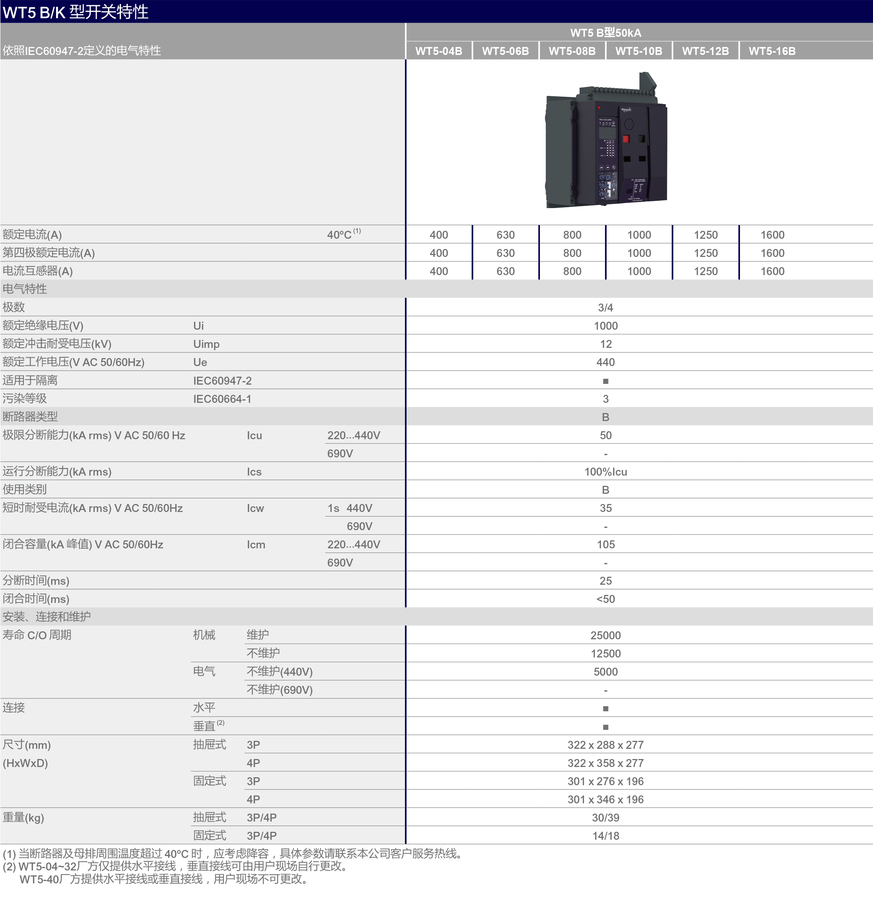The width and height of the screenshot is (873, 900).
Task: Click the 30/39 weight value for 抽屉式
Action: pos(606,818)
